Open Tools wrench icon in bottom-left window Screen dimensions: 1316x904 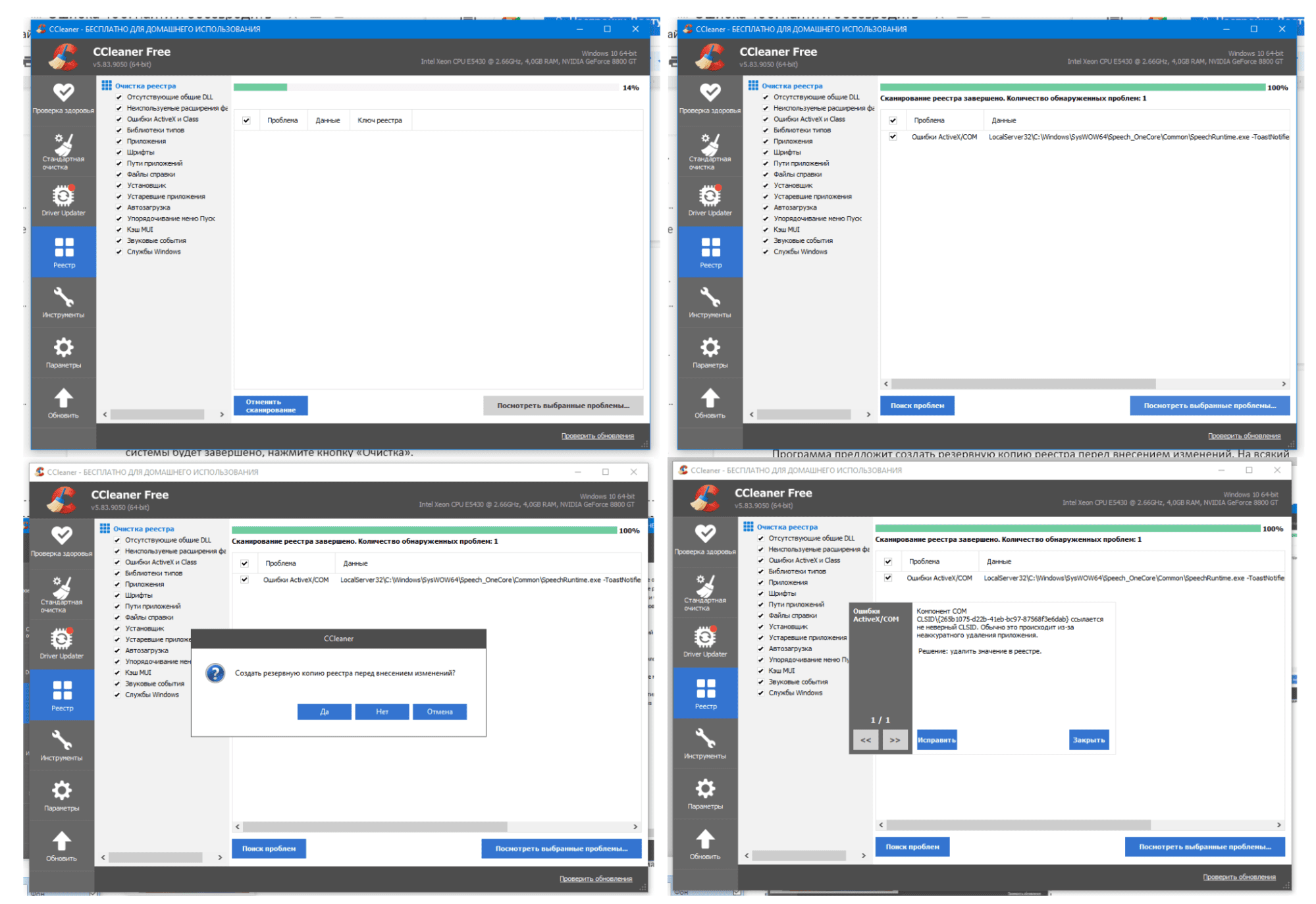coord(61,741)
